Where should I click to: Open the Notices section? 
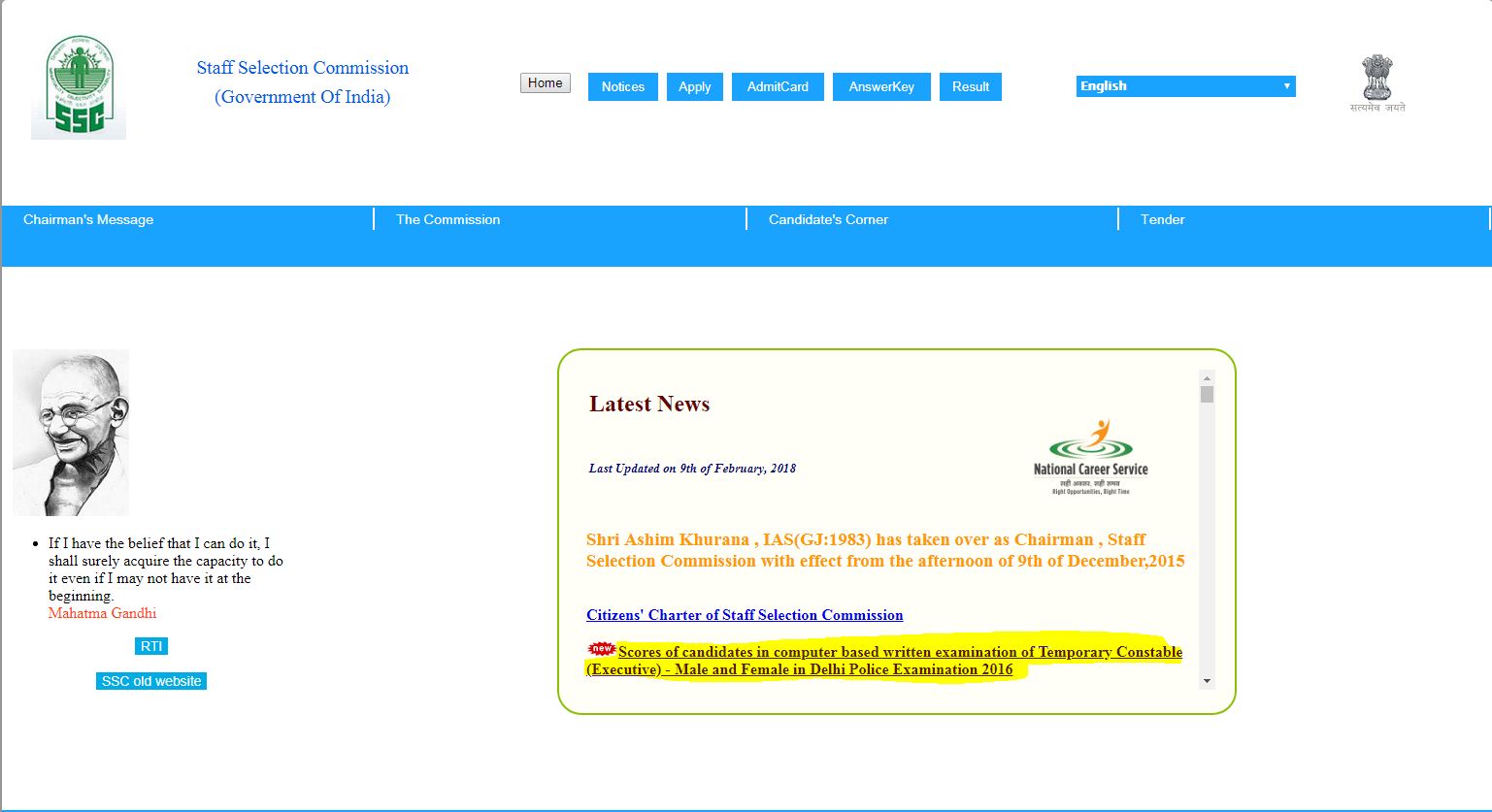click(x=623, y=86)
